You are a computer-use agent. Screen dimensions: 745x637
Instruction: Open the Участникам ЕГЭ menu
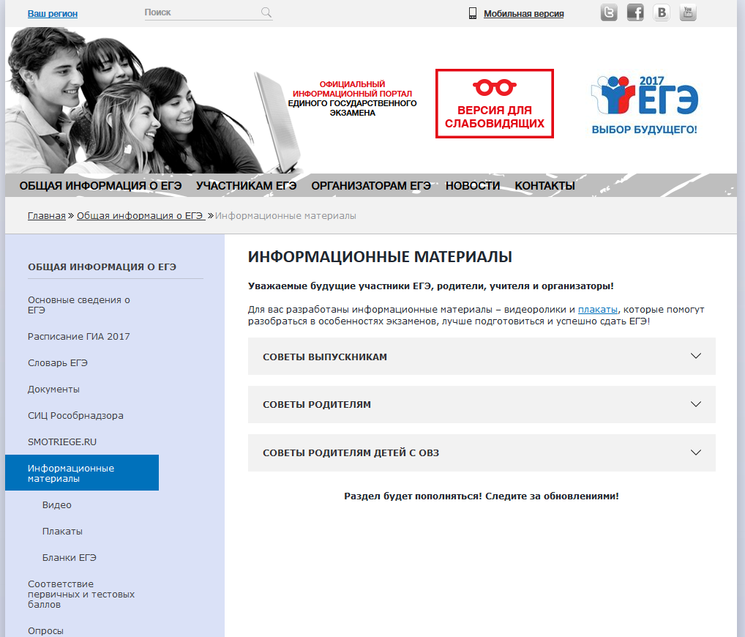coord(246,186)
